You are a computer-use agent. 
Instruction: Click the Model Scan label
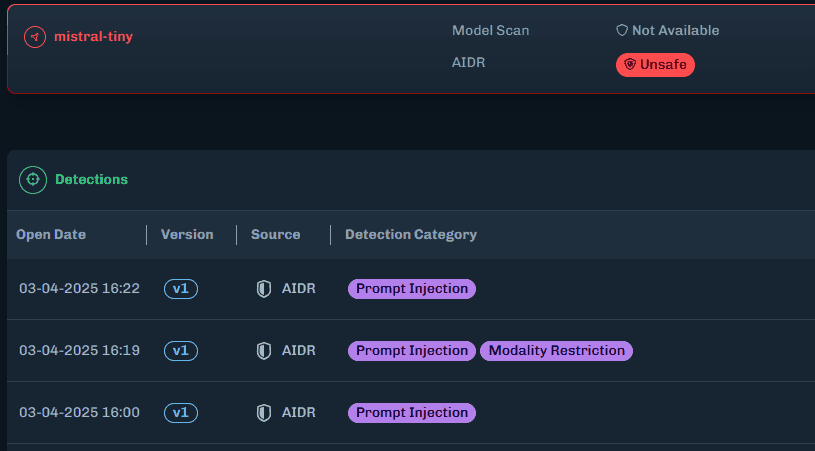490,31
